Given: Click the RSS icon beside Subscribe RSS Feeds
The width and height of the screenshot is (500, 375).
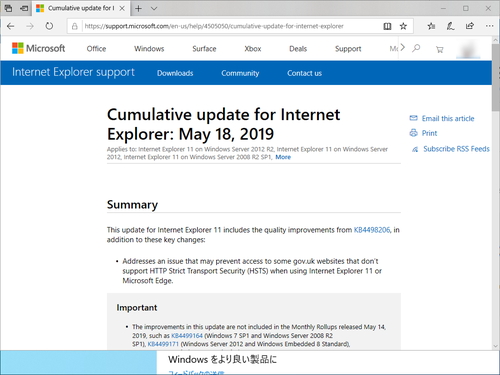Looking at the screenshot, I should [415, 149].
